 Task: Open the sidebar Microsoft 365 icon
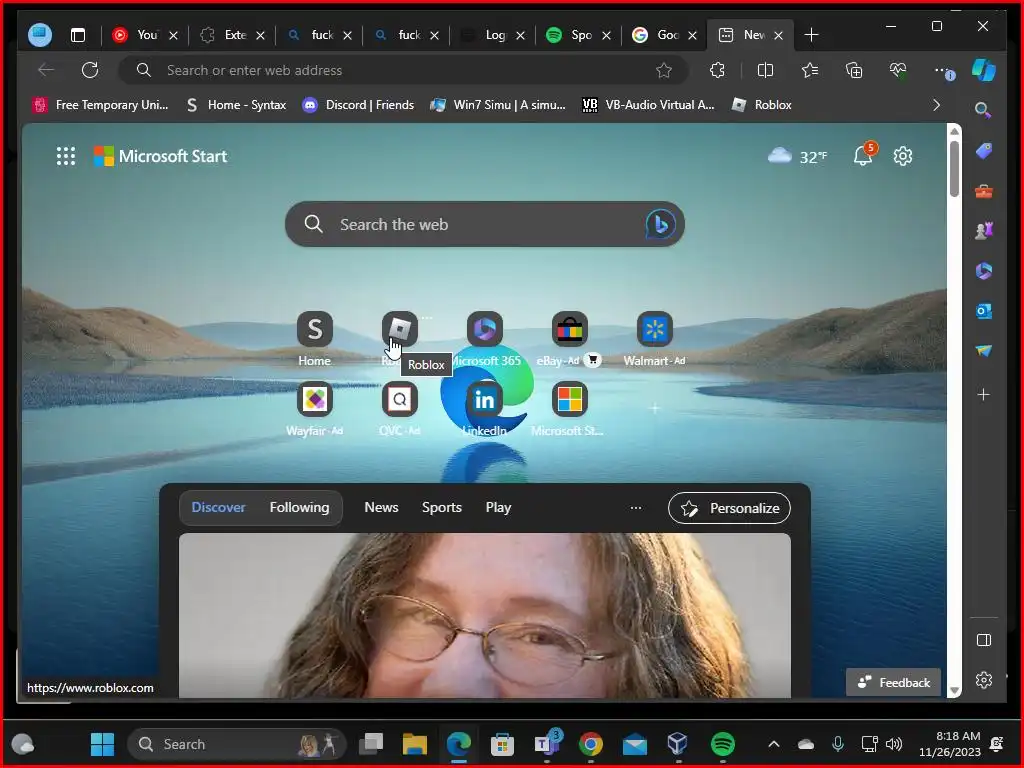point(984,270)
